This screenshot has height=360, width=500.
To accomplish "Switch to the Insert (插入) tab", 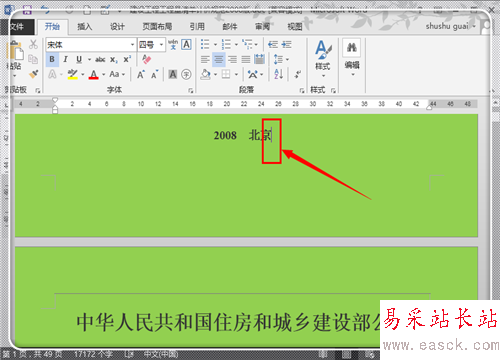I will pyautogui.click(x=85, y=27).
